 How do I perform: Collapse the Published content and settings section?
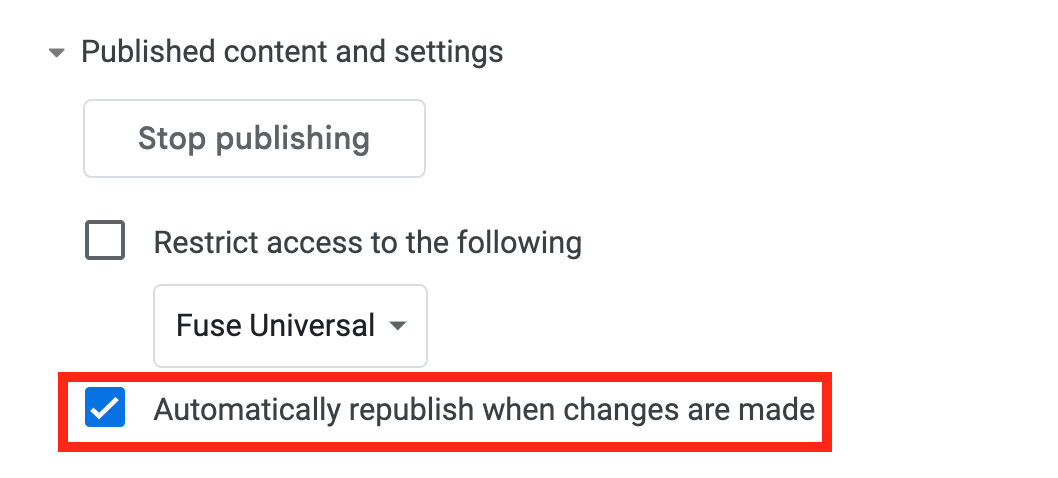(x=57, y=52)
